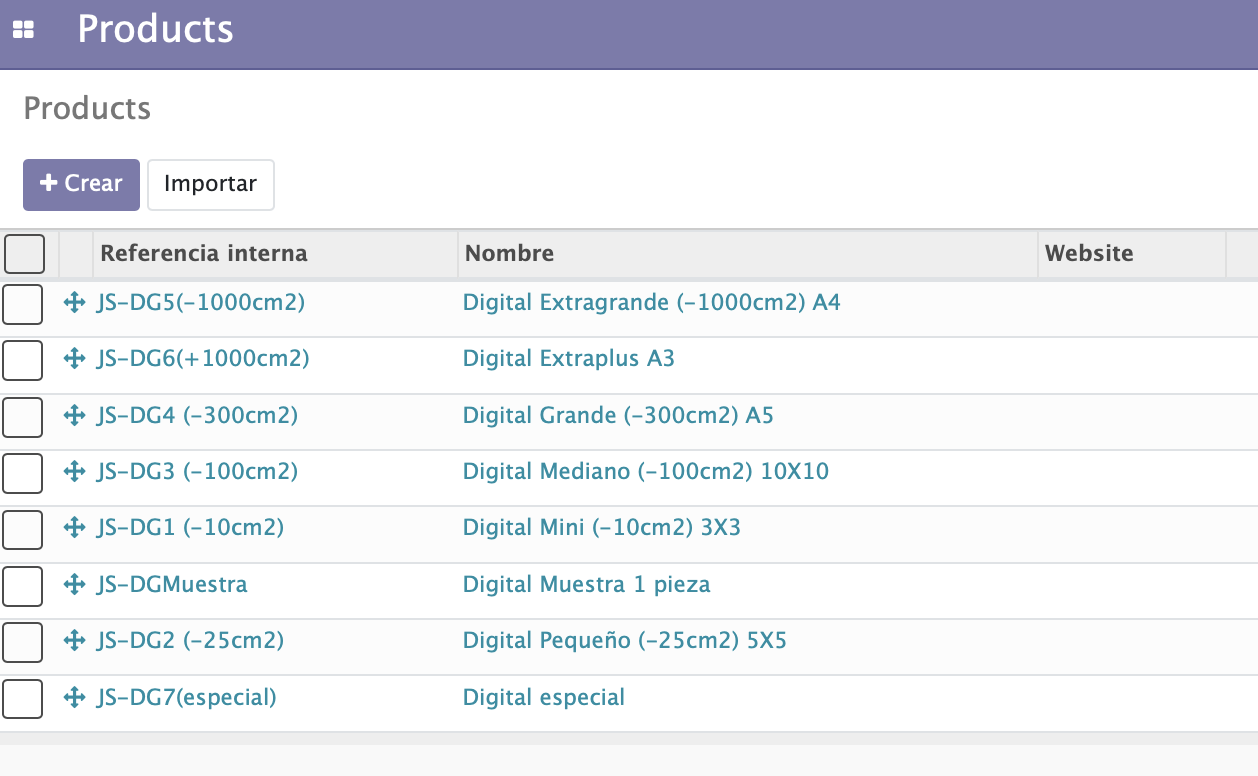
Task: Click drag handle for JS-DG6(+1000cm2) row
Action: [73, 358]
